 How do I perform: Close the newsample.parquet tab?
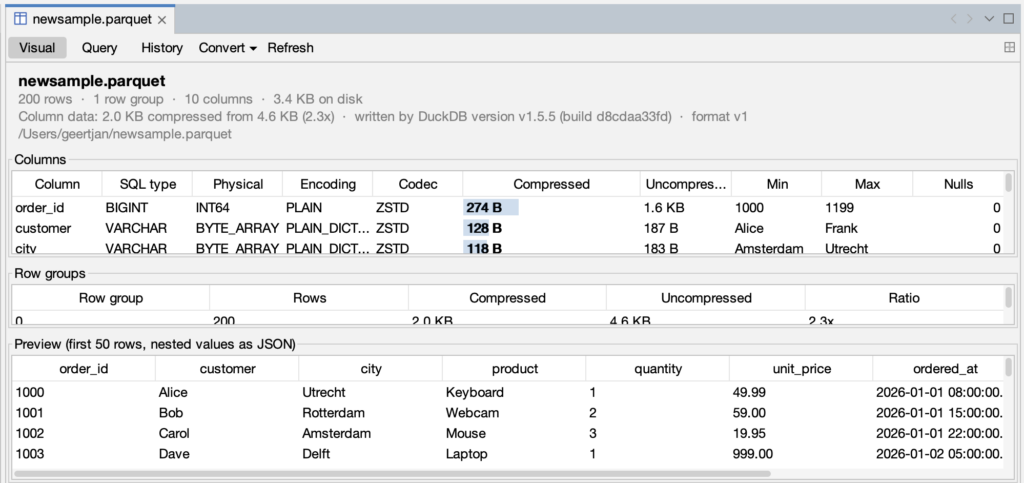(162, 20)
